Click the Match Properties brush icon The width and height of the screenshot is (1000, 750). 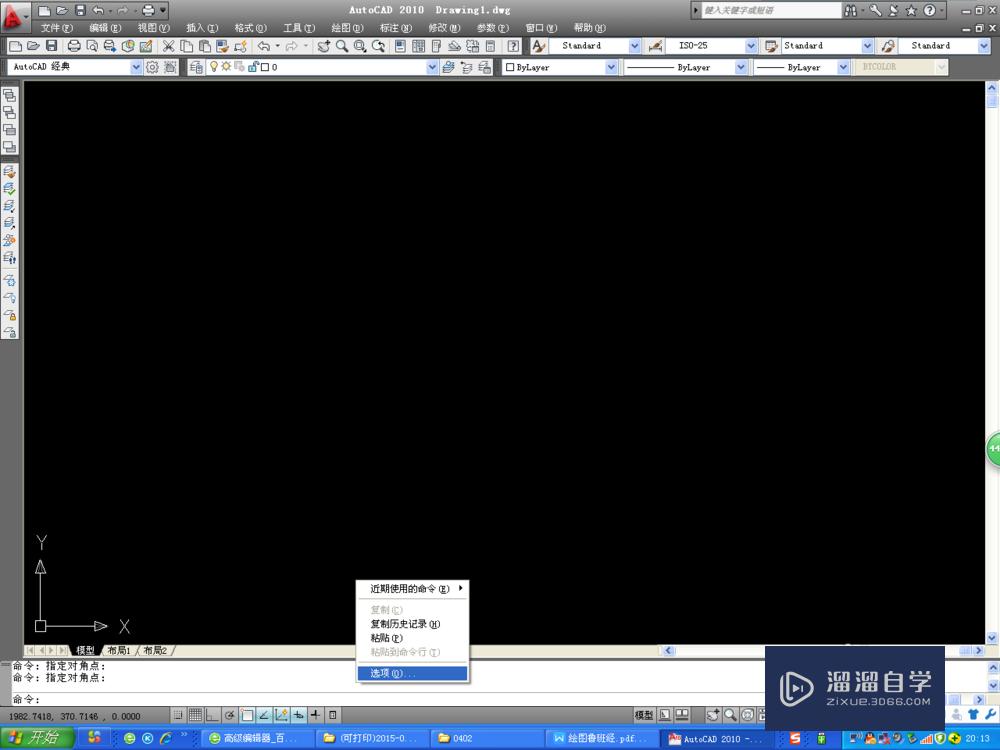point(222,46)
